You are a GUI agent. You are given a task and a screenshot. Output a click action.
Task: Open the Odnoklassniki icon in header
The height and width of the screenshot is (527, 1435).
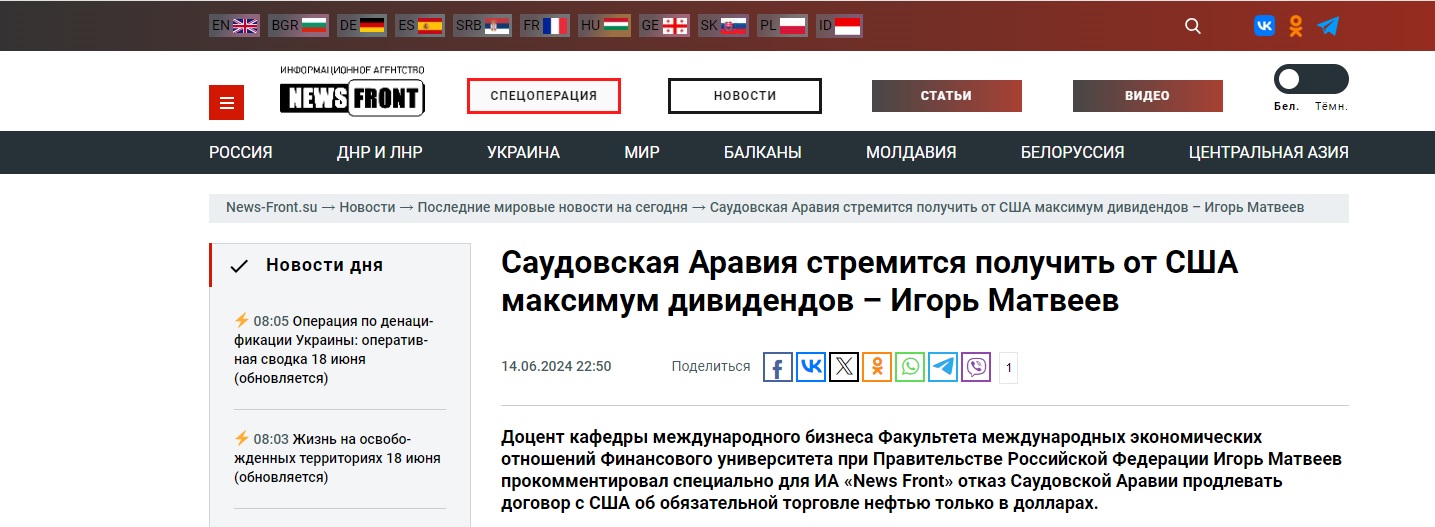point(1296,26)
